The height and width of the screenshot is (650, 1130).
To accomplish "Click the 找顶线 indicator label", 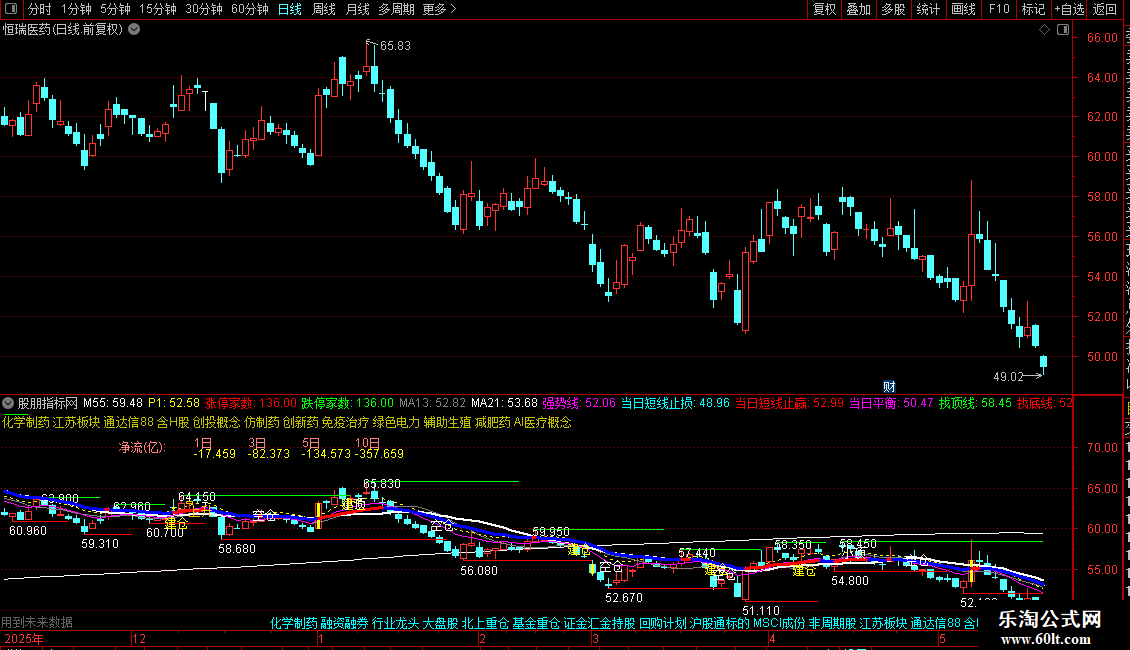I will click(957, 403).
